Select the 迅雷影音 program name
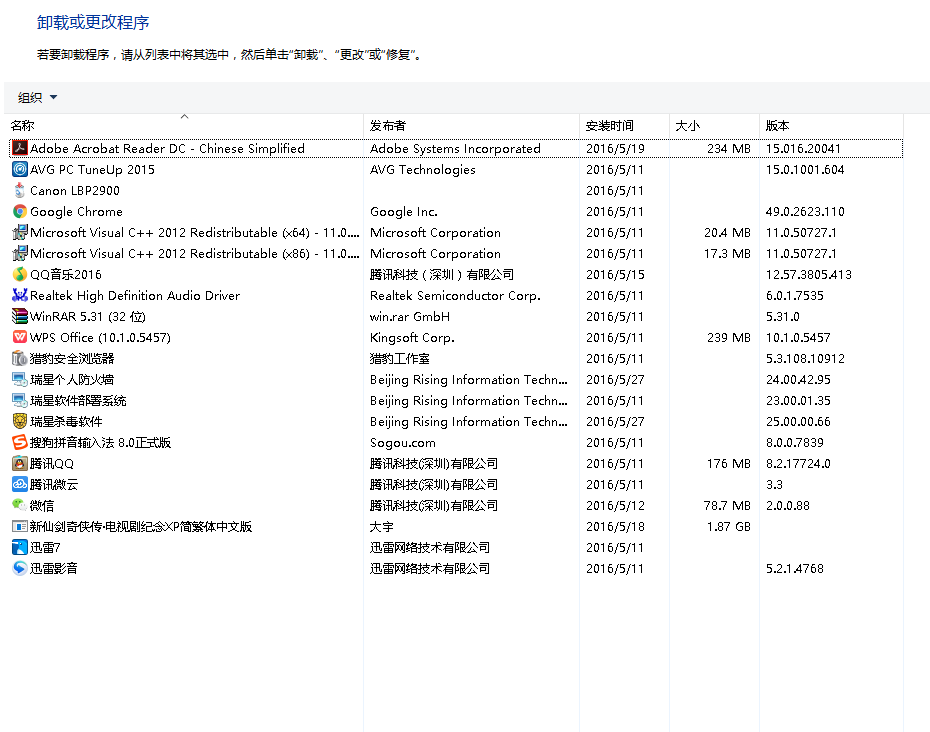Screen dimensions: 930x732 (x=53, y=568)
